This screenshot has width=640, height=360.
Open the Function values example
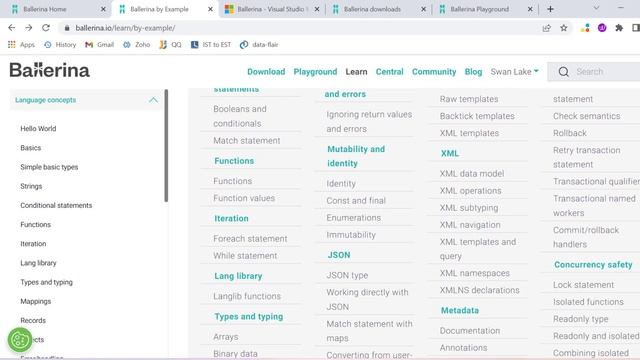(244, 198)
